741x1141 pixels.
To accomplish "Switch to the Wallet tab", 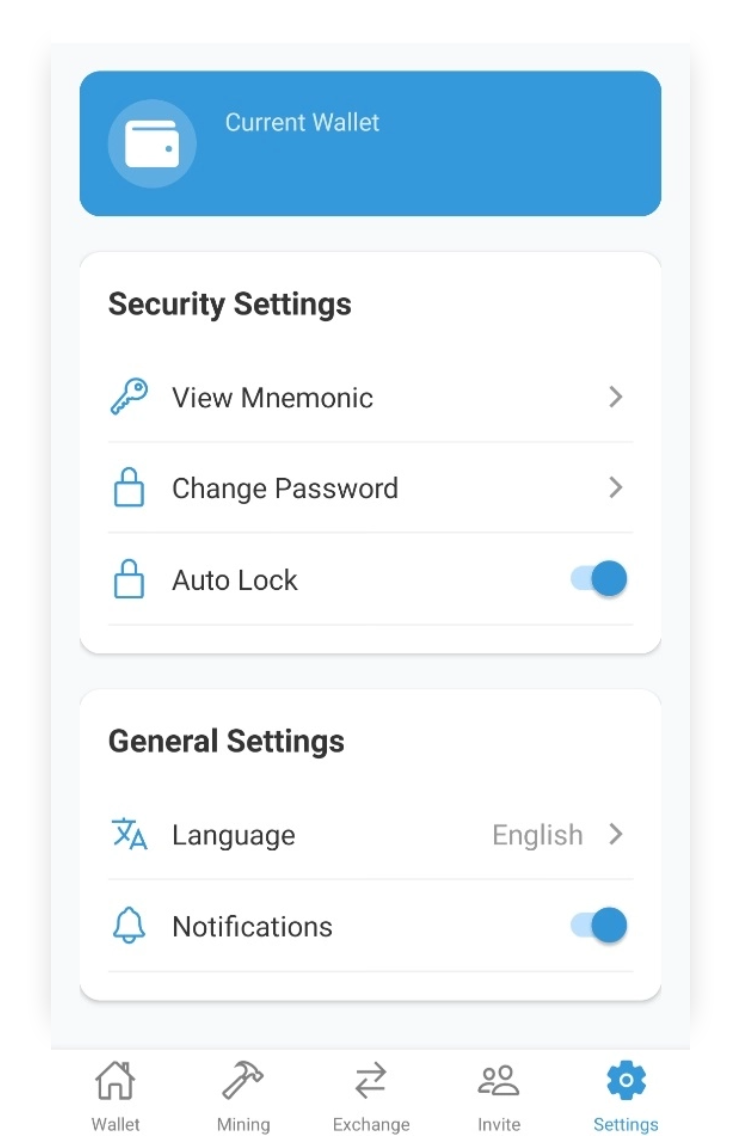I will tap(115, 1096).
